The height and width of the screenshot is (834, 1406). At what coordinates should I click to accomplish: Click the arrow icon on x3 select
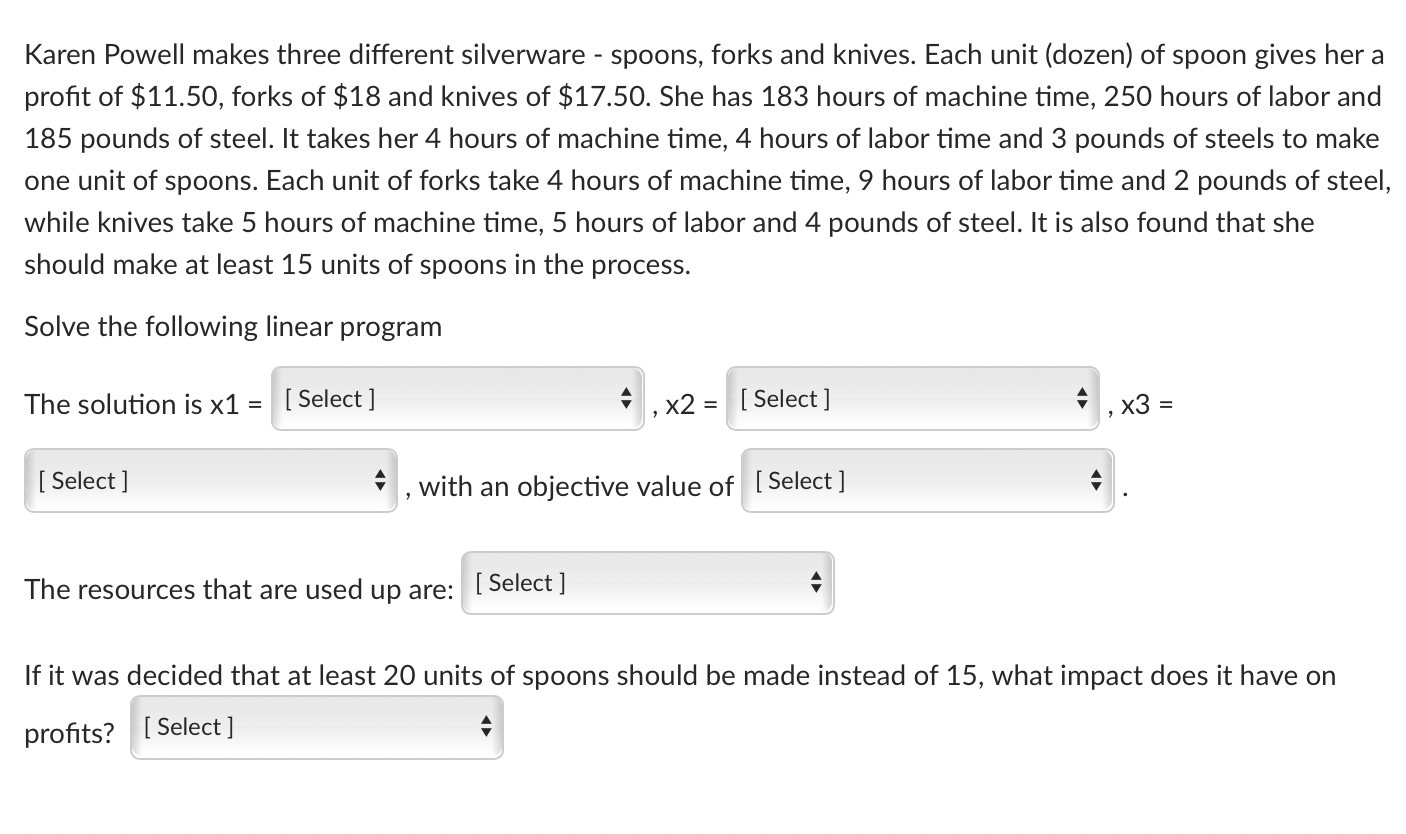tap(381, 481)
